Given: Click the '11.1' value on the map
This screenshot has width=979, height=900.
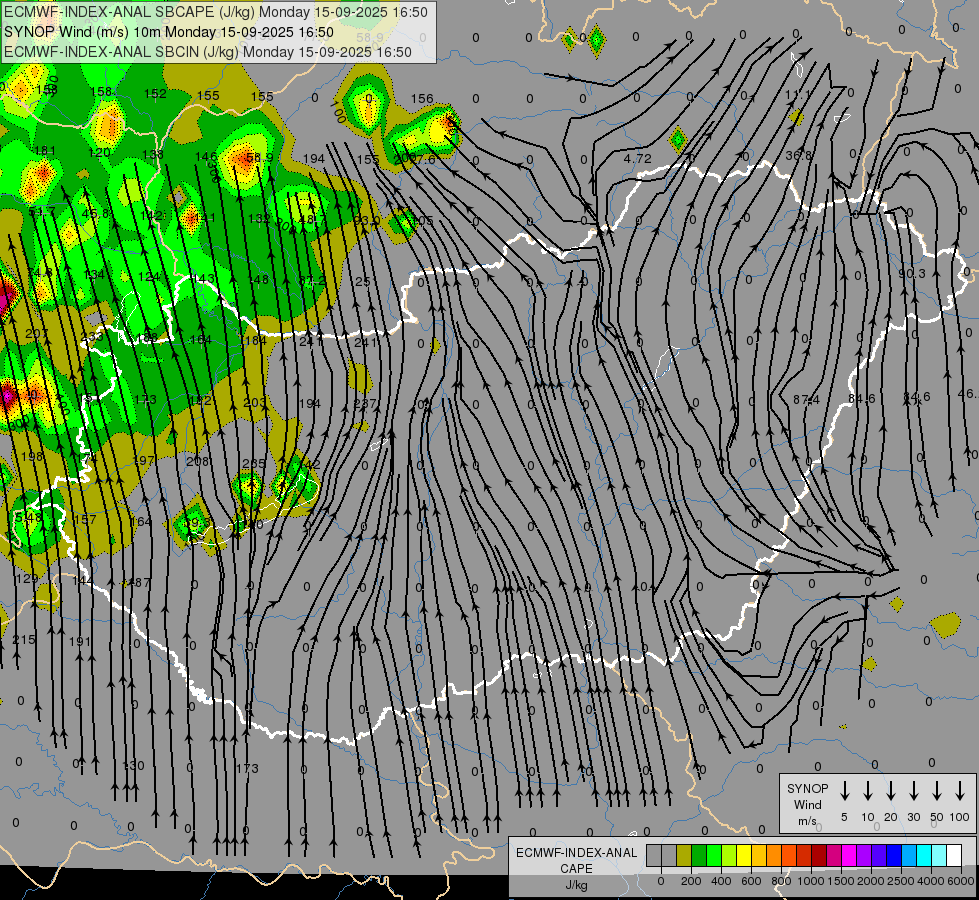Looking at the screenshot, I should (797, 94).
